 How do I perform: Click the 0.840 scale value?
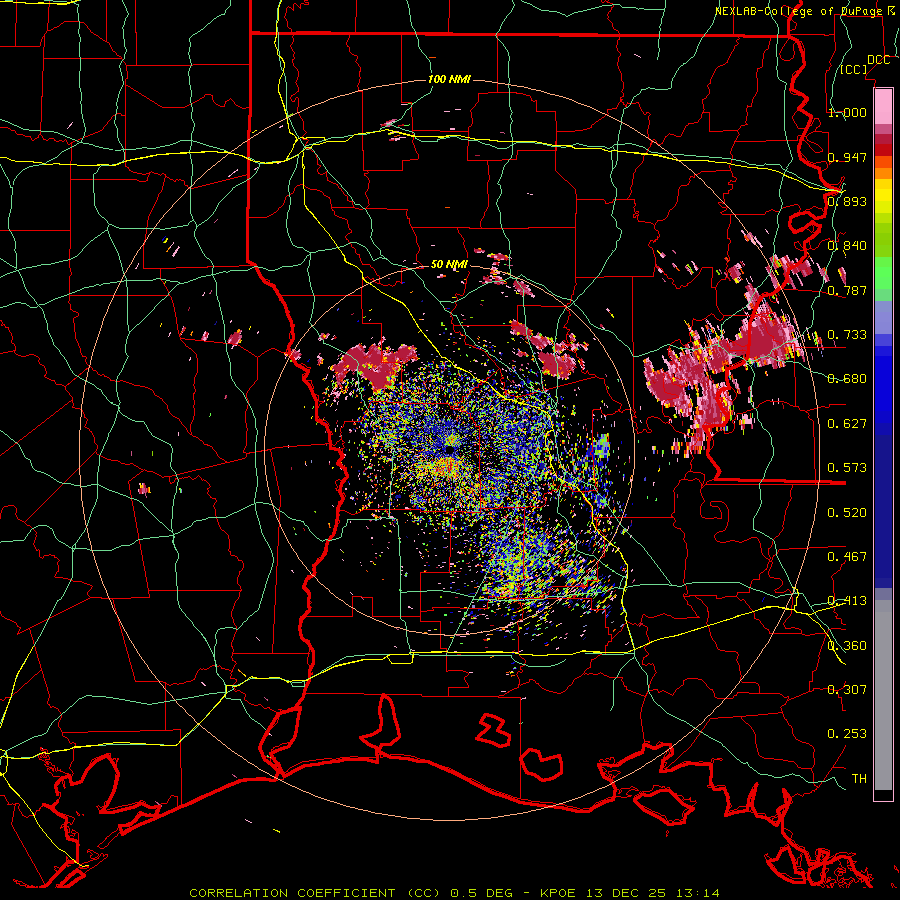847,246
